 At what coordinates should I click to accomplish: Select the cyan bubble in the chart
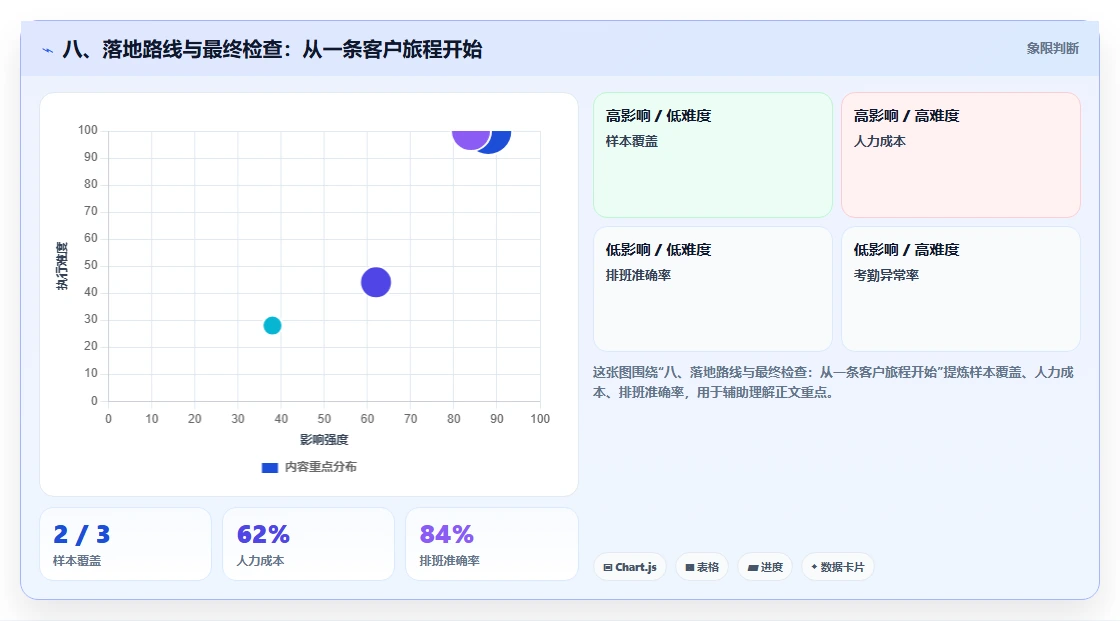coord(272,325)
